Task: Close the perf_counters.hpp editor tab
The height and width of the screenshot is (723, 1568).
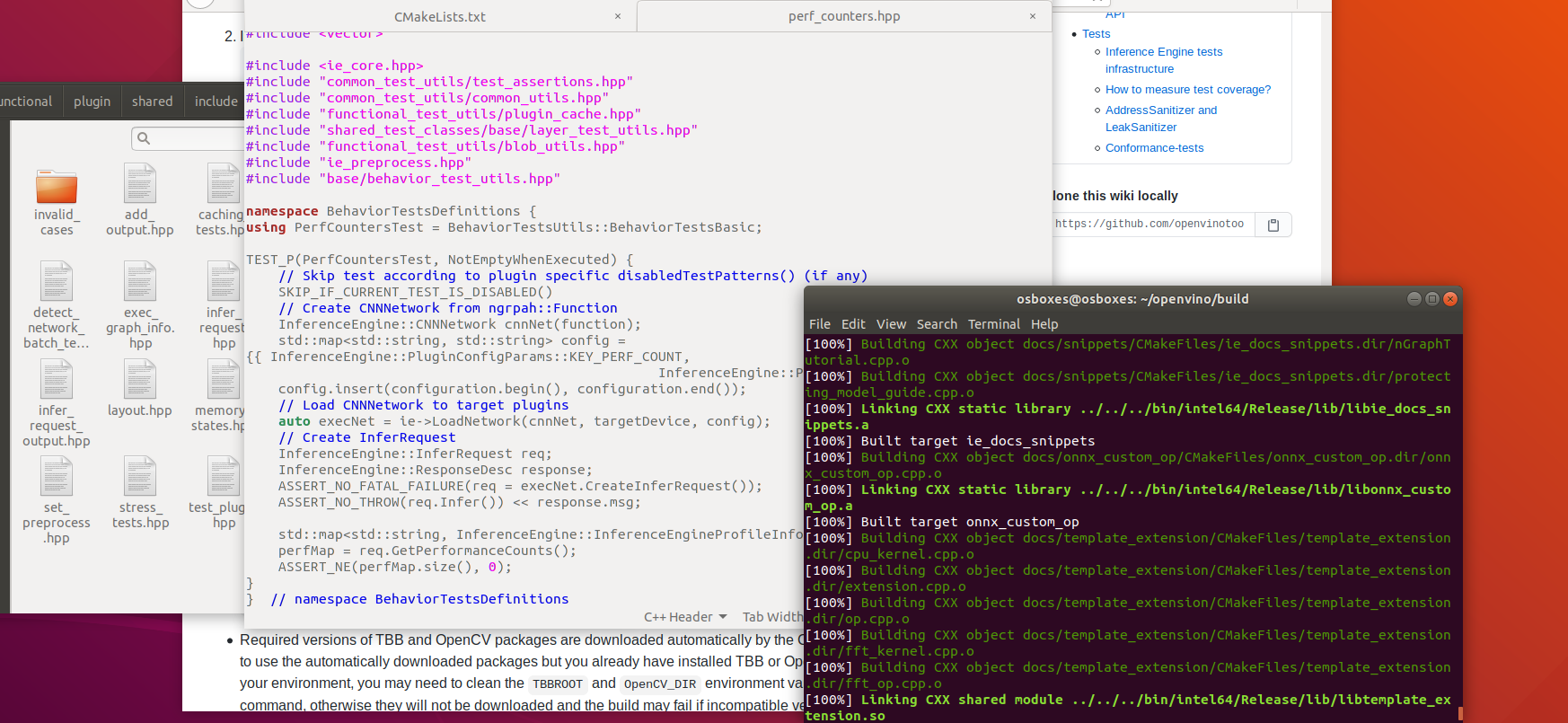Action: [x=1033, y=16]
